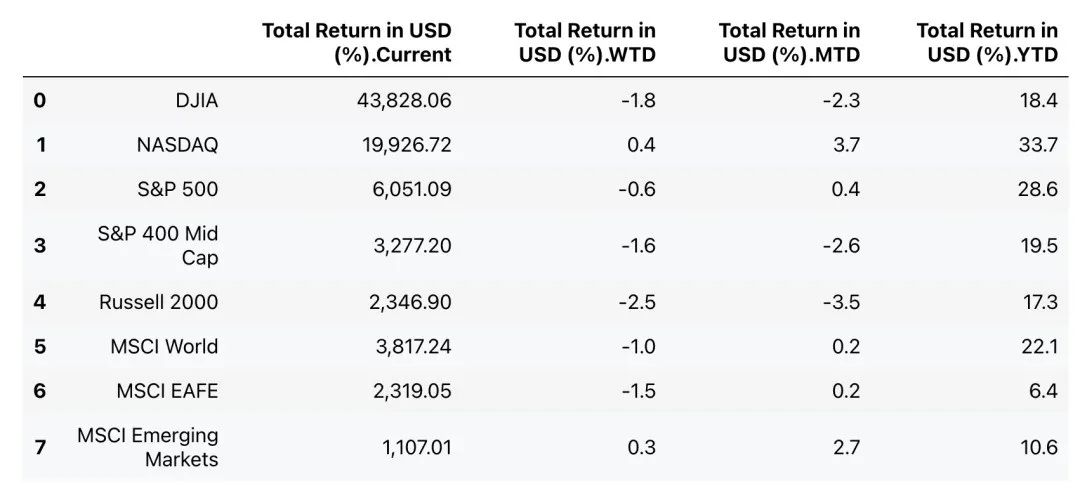
Task: Click the S&P 500 row label
Action: pos(180,189)
